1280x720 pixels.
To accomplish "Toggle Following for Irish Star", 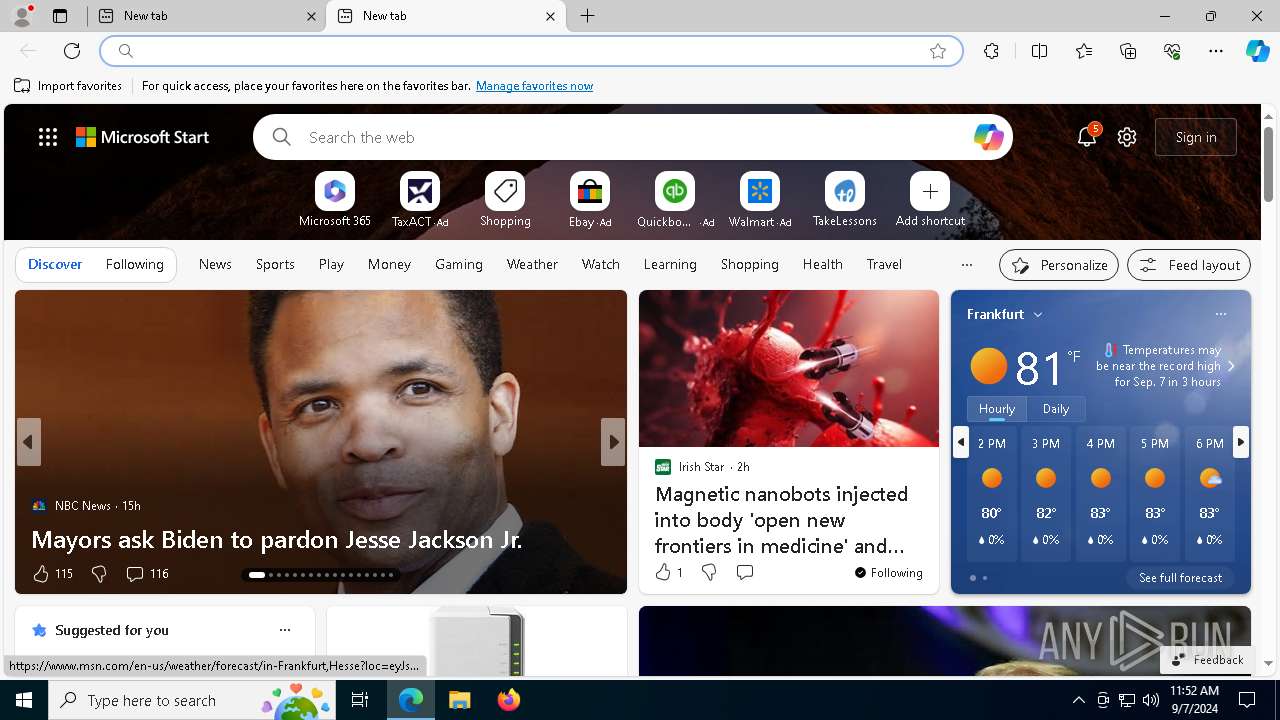I will pyautogui.click(x=888, y=573).
